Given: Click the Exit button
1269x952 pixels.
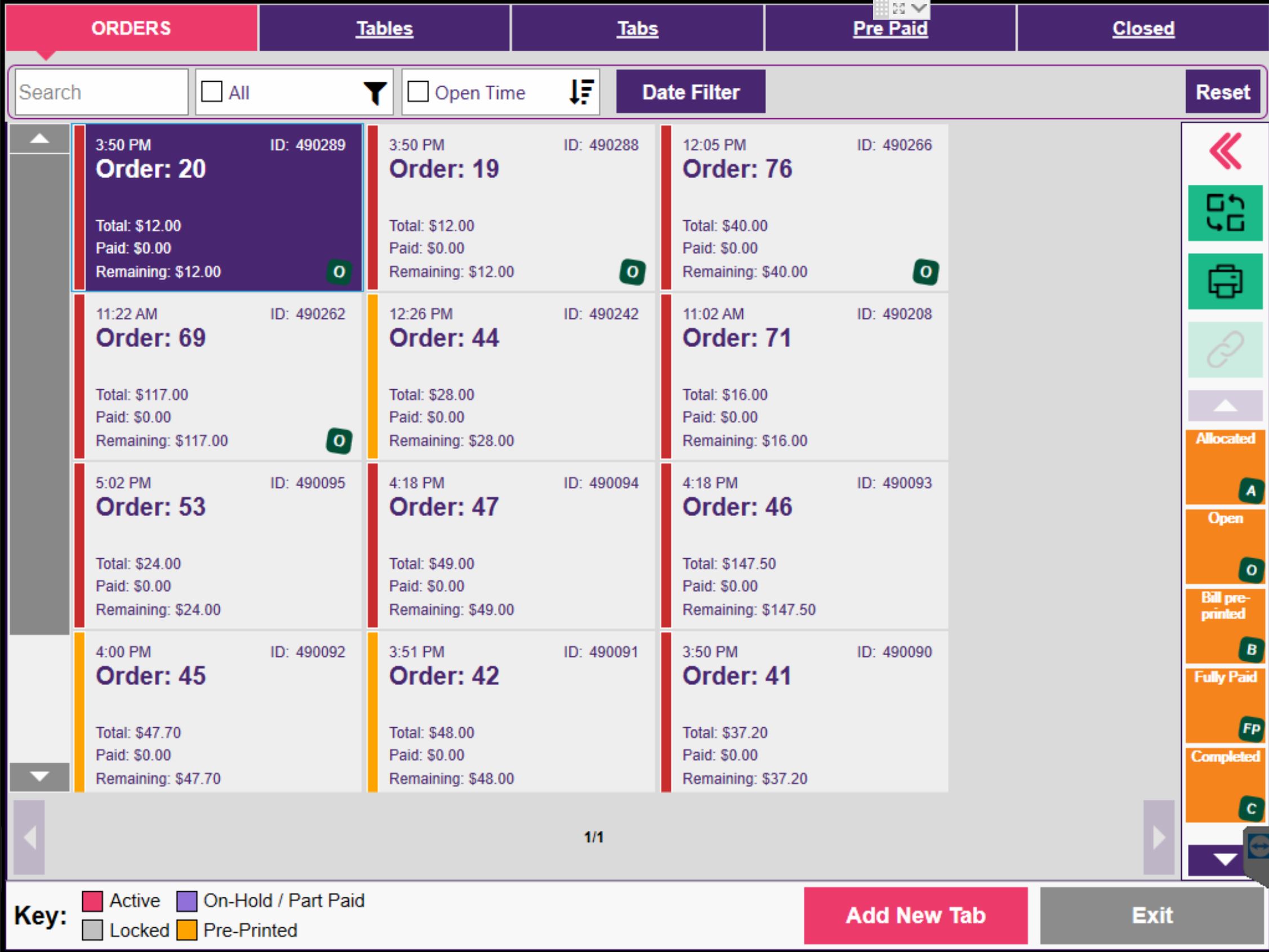Looking at the screenshot, I should pyautogui.click(x=1152, y=915).
